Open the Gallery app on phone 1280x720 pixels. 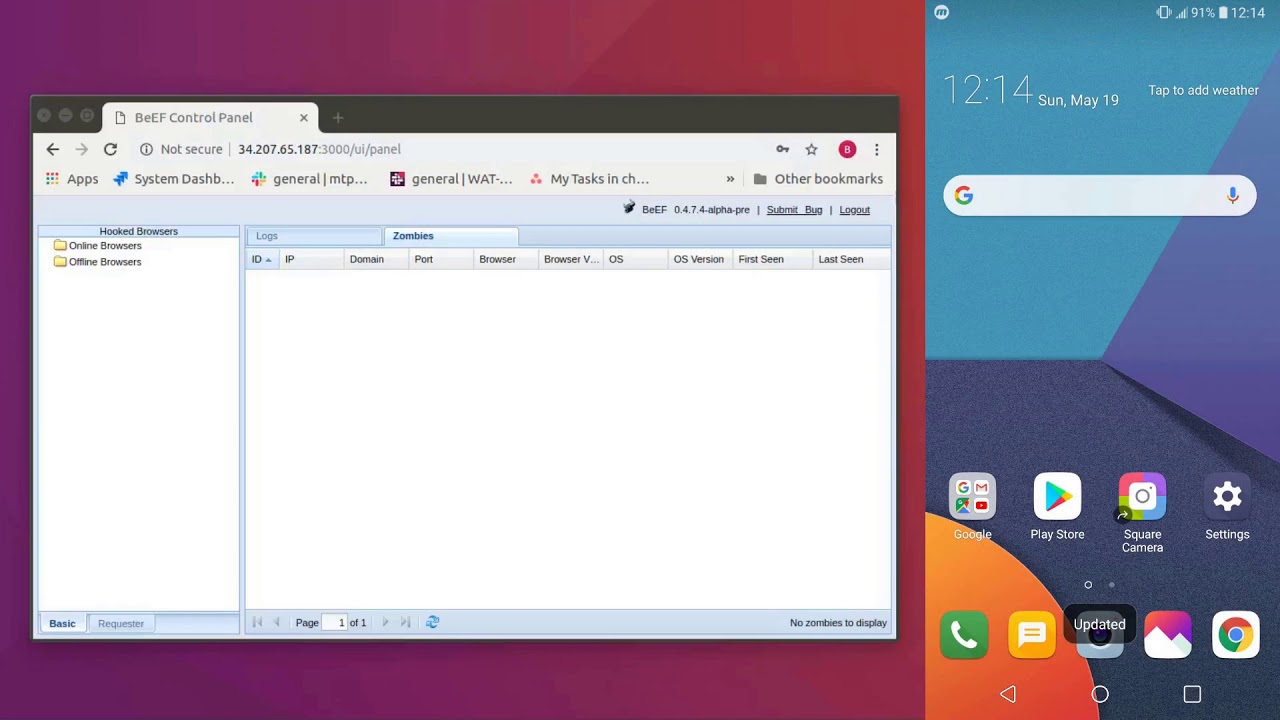point(1167,635)
